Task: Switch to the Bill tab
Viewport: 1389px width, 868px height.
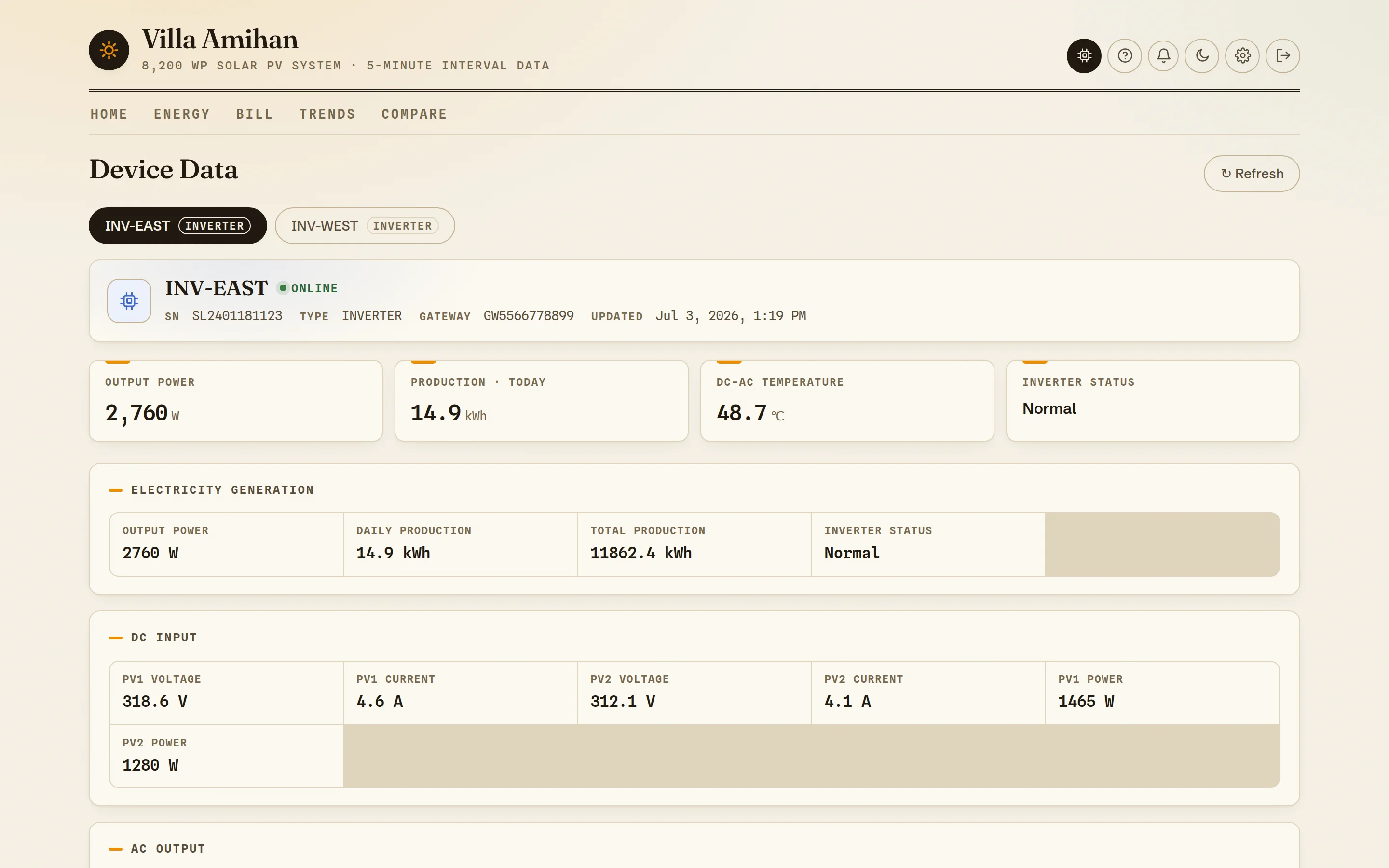Action: tap(254, 114)
